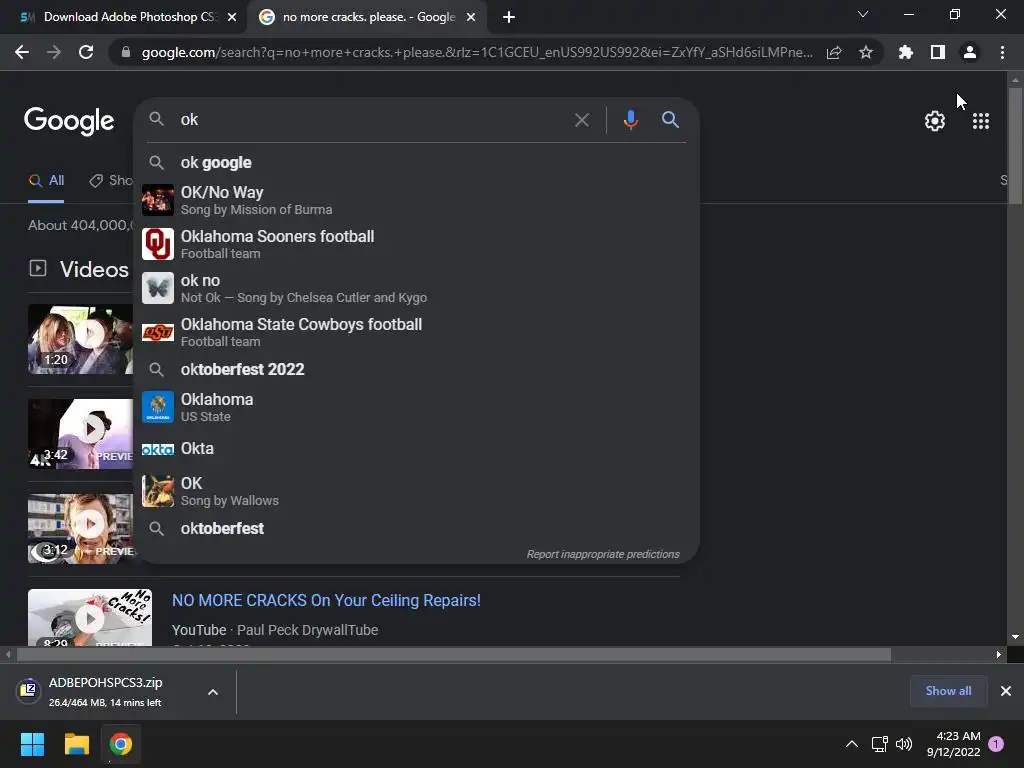
Task: Show all downloads
Action: (948, 691)
